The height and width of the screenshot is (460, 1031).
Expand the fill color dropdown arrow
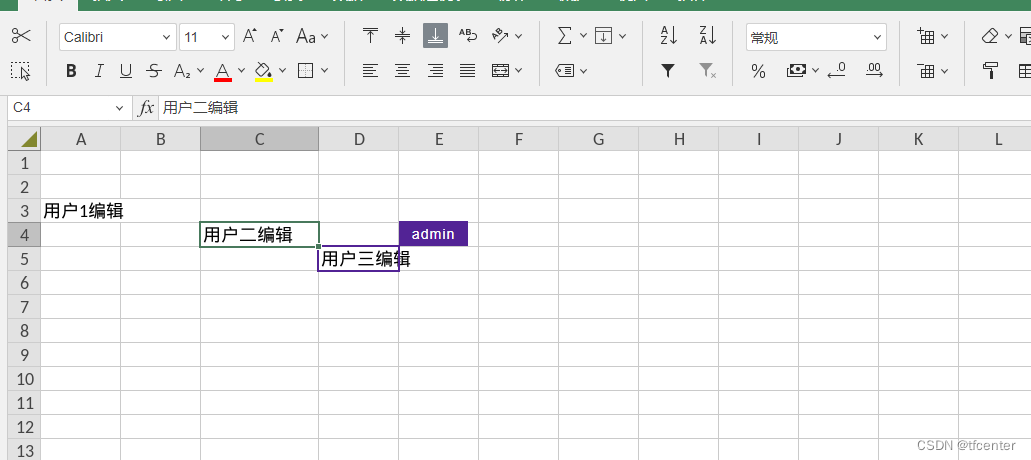click(x=283, y=70)
